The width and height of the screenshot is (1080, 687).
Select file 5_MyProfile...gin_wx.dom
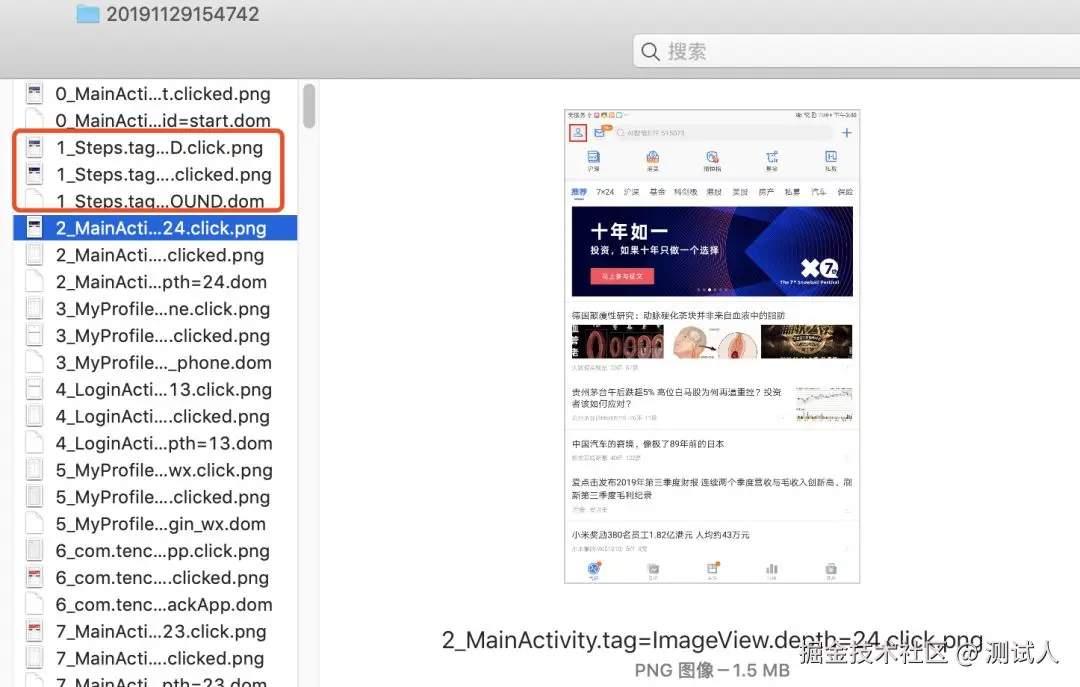click(x=155, y=524)
